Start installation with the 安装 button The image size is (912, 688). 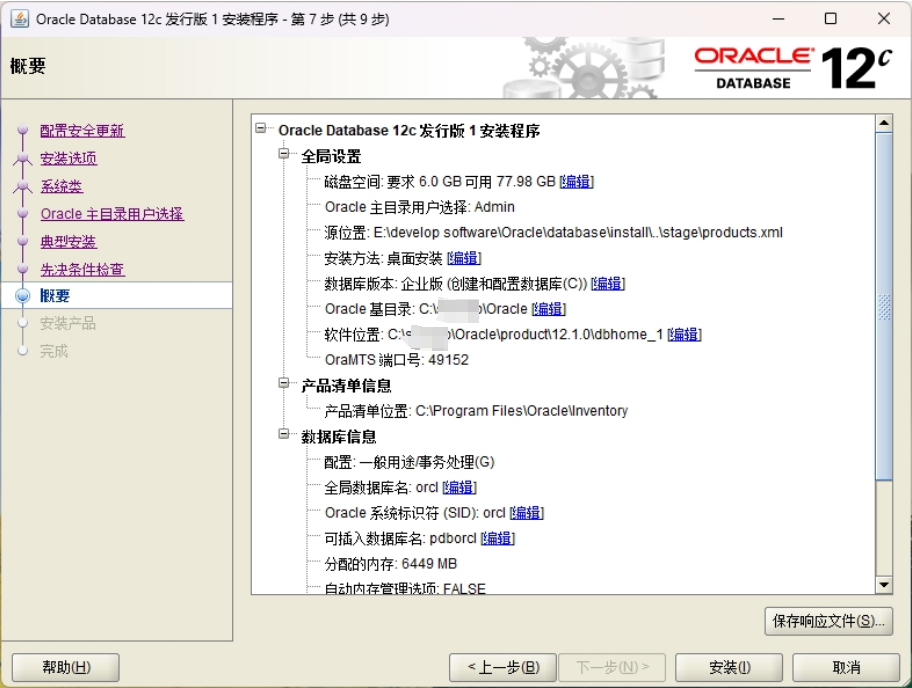point(728,667)
